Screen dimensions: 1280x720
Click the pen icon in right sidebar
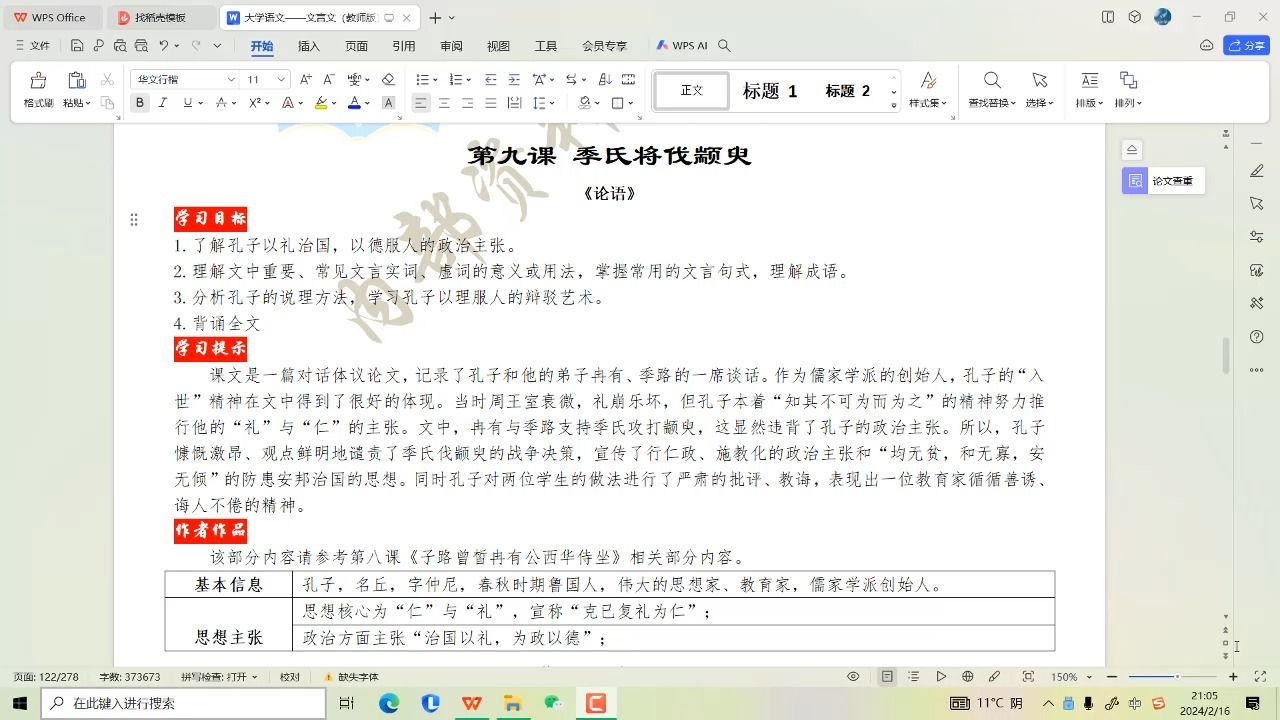coord(1257,171)
